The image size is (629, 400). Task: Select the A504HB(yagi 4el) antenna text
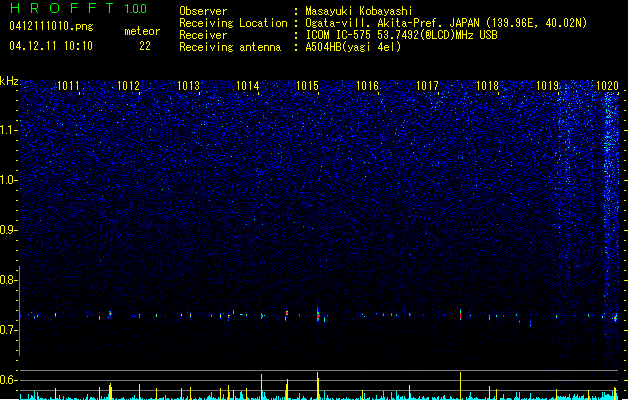[x=353, y=47]
